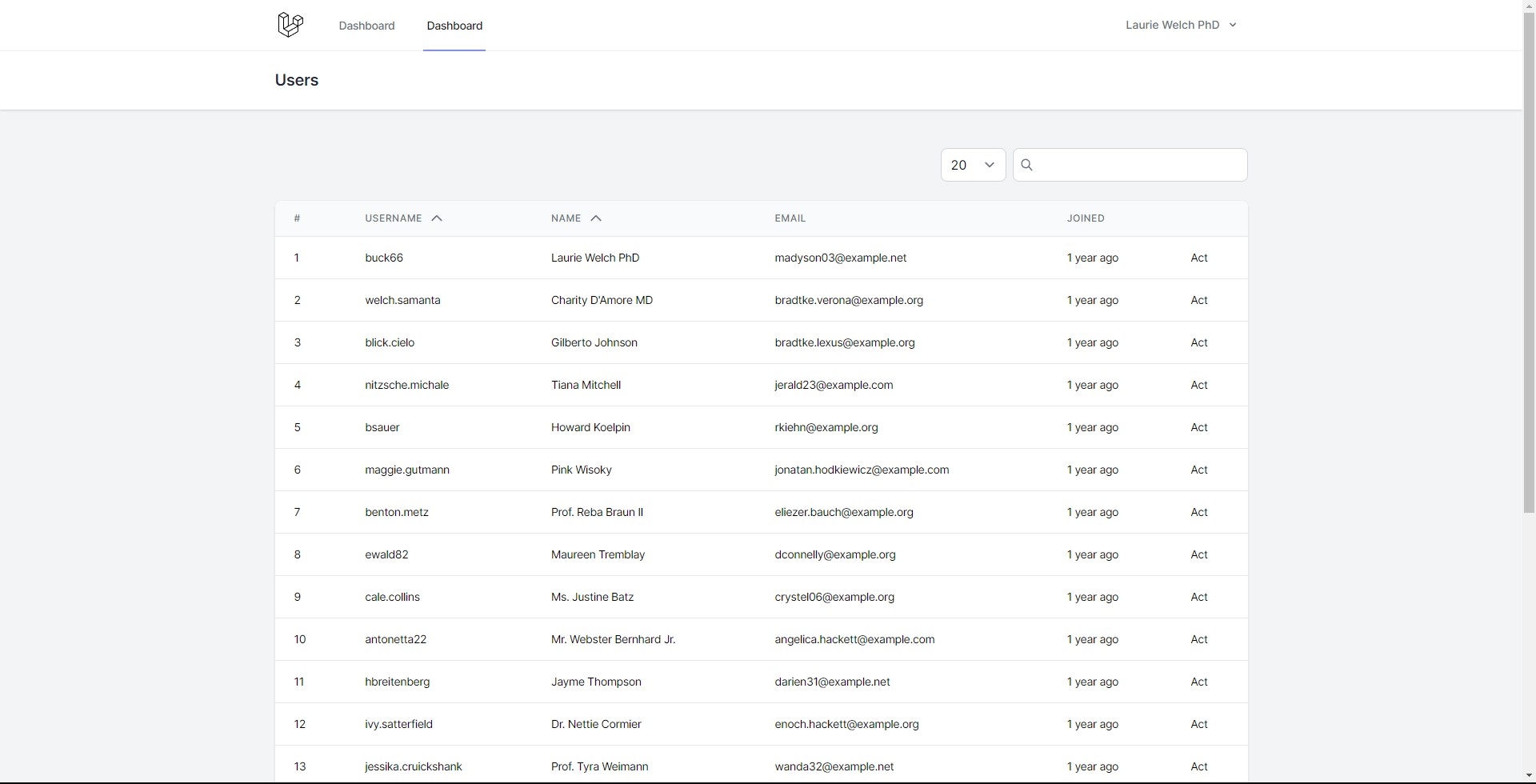
Task: Sort by Name ascending arrow
Action: (596, 218)
